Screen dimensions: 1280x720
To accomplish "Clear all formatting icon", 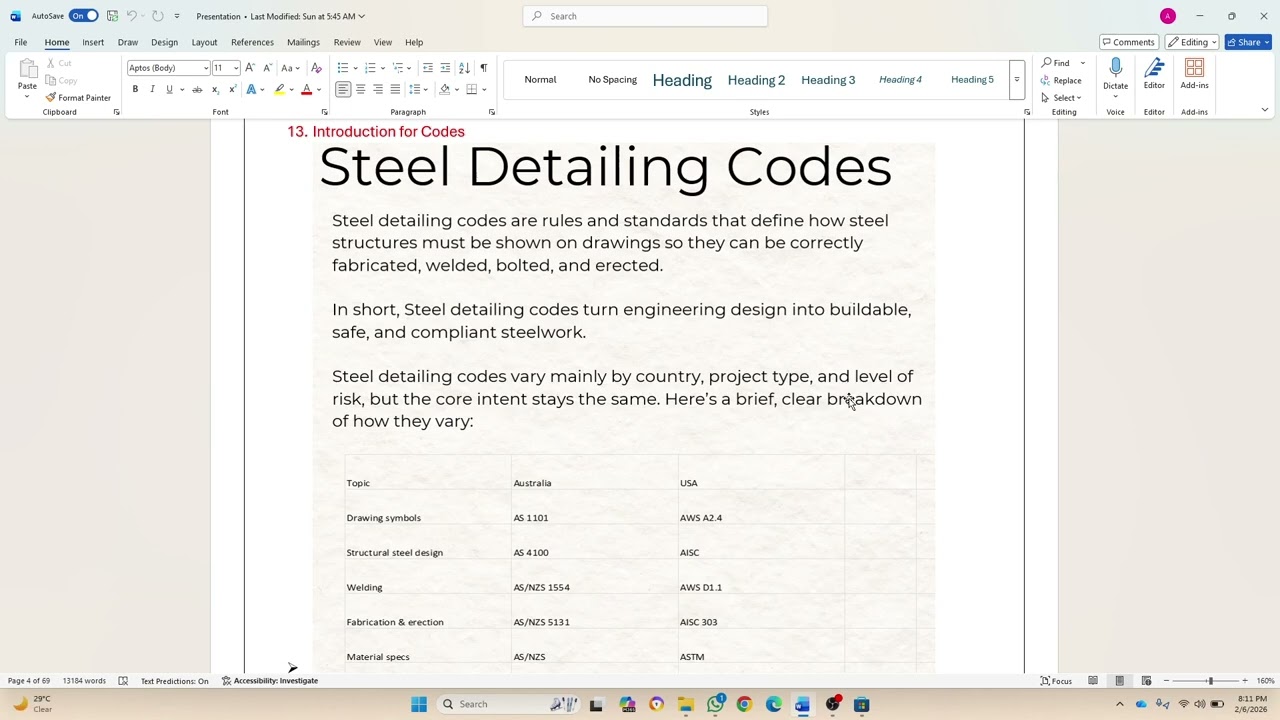I will (317, 68).
